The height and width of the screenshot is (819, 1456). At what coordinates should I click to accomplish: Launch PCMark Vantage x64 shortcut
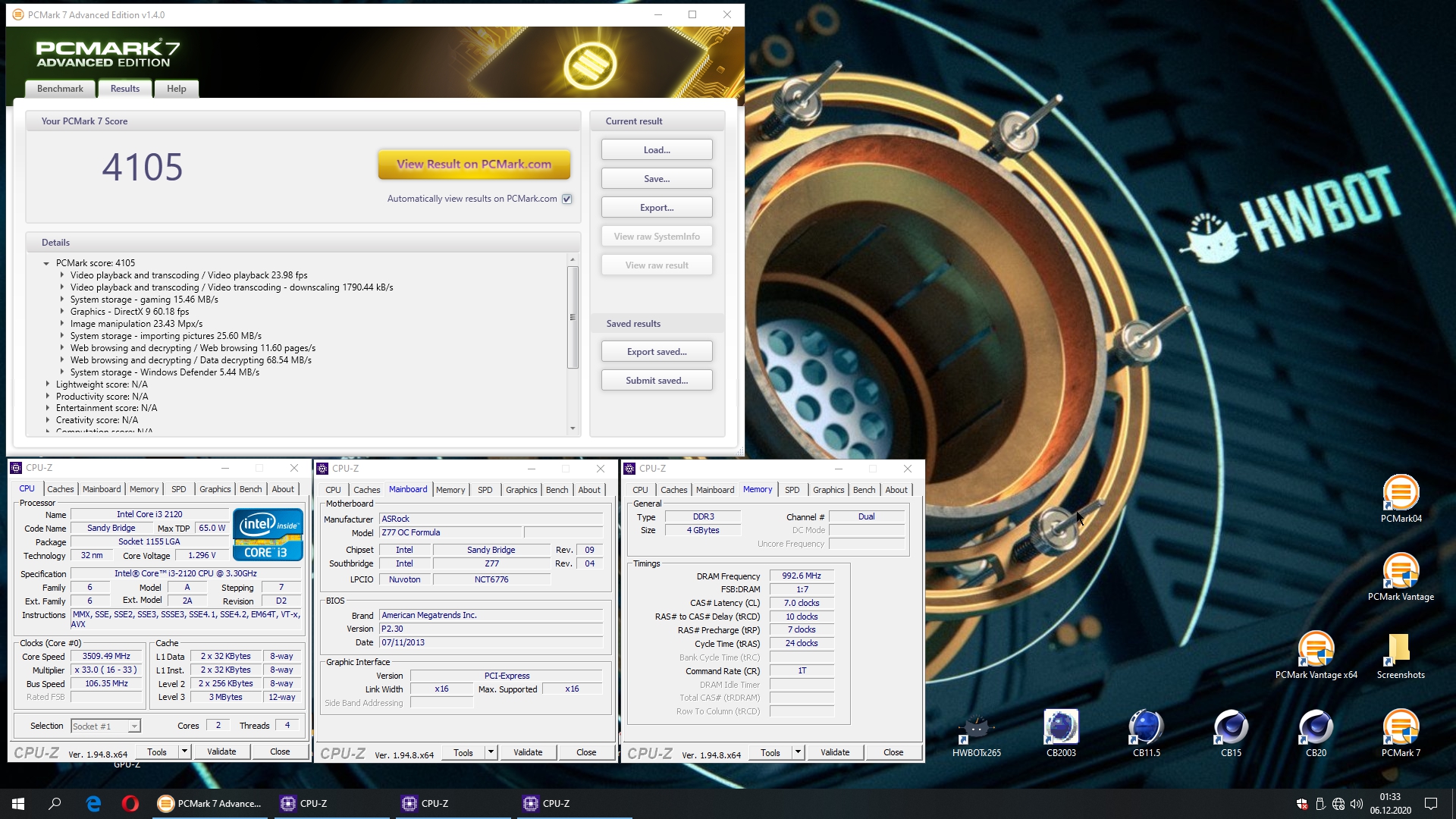tap(1316, 654)
